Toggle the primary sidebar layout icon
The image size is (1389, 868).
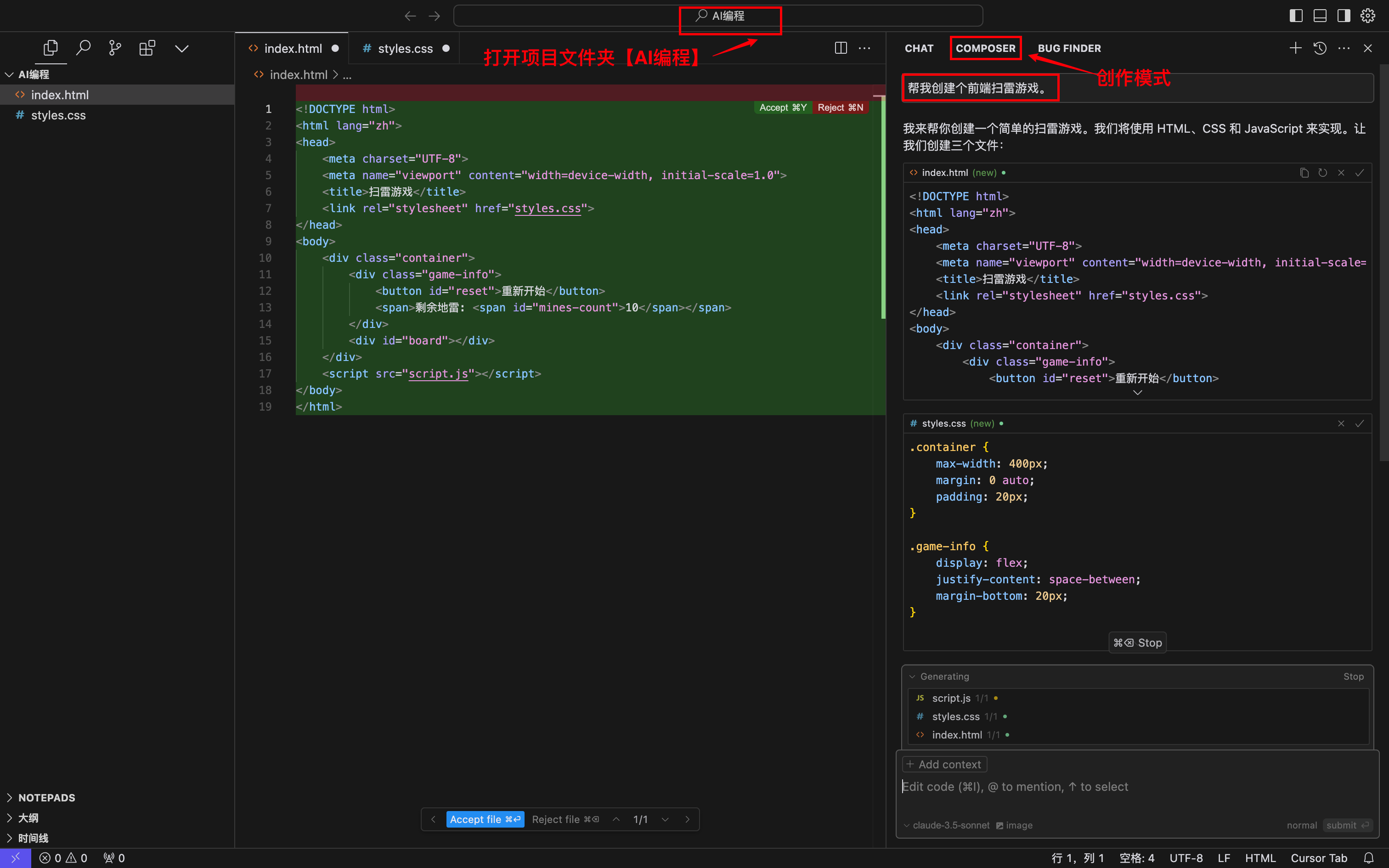1295,16
